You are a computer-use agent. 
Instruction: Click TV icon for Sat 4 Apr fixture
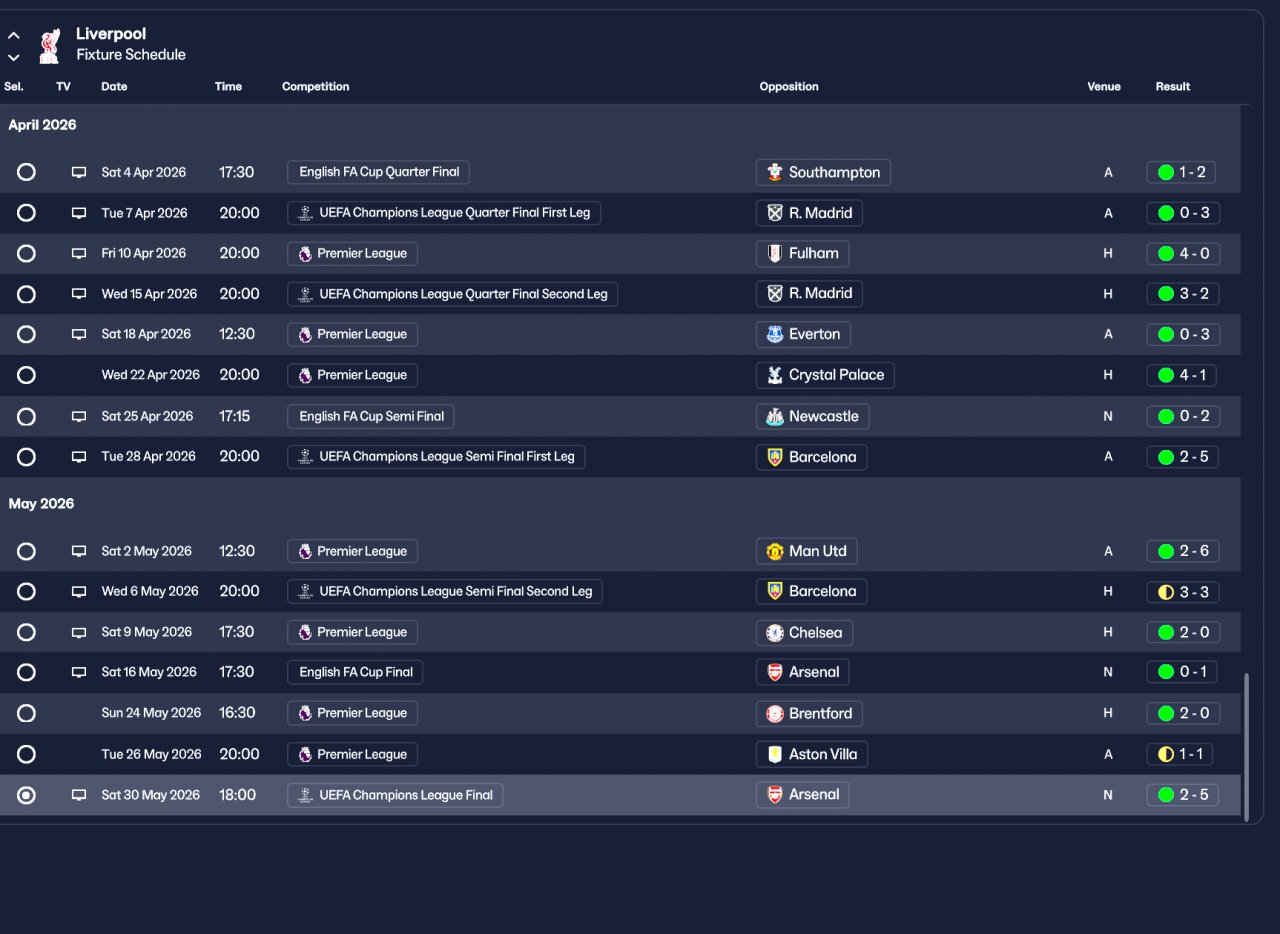(79, 173)
